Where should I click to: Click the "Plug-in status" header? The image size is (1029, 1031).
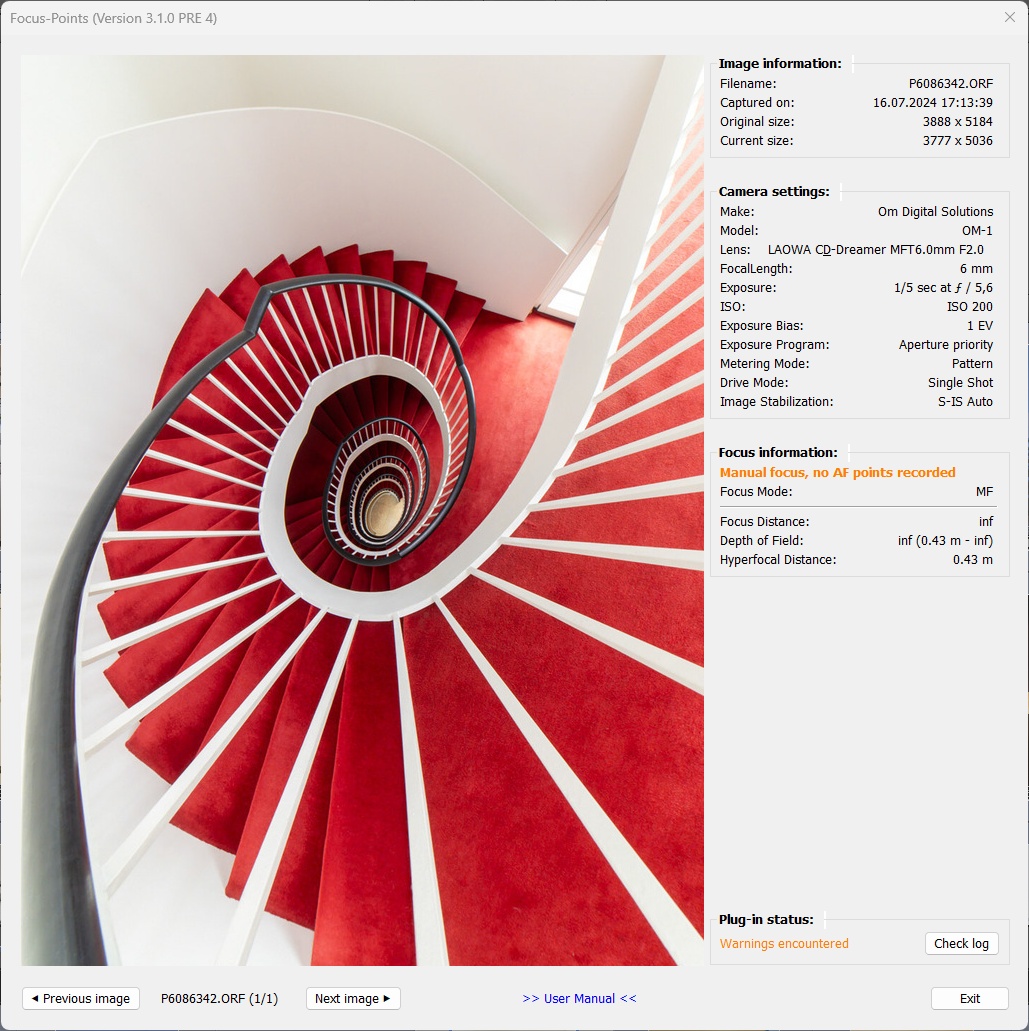pyautogui.click(x=766, y=919)
